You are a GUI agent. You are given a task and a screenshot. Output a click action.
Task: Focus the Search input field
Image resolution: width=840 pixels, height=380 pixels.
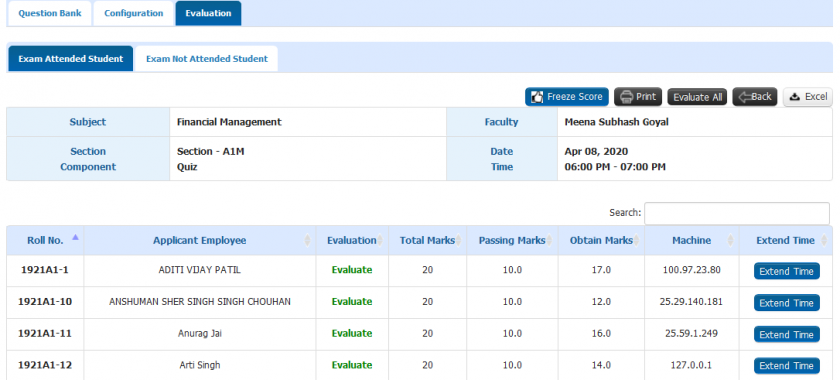point(737,213)
